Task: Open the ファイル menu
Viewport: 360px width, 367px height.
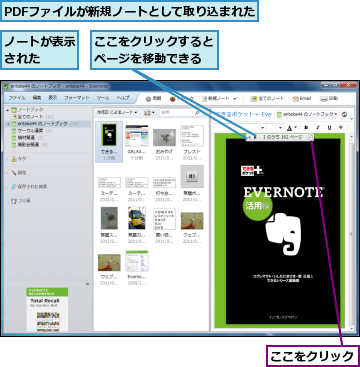Action: pos(17,98)
